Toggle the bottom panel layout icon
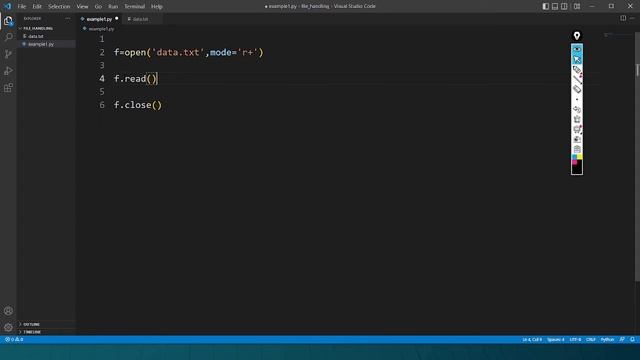The image size is (640, 360). tap(555, 6)
